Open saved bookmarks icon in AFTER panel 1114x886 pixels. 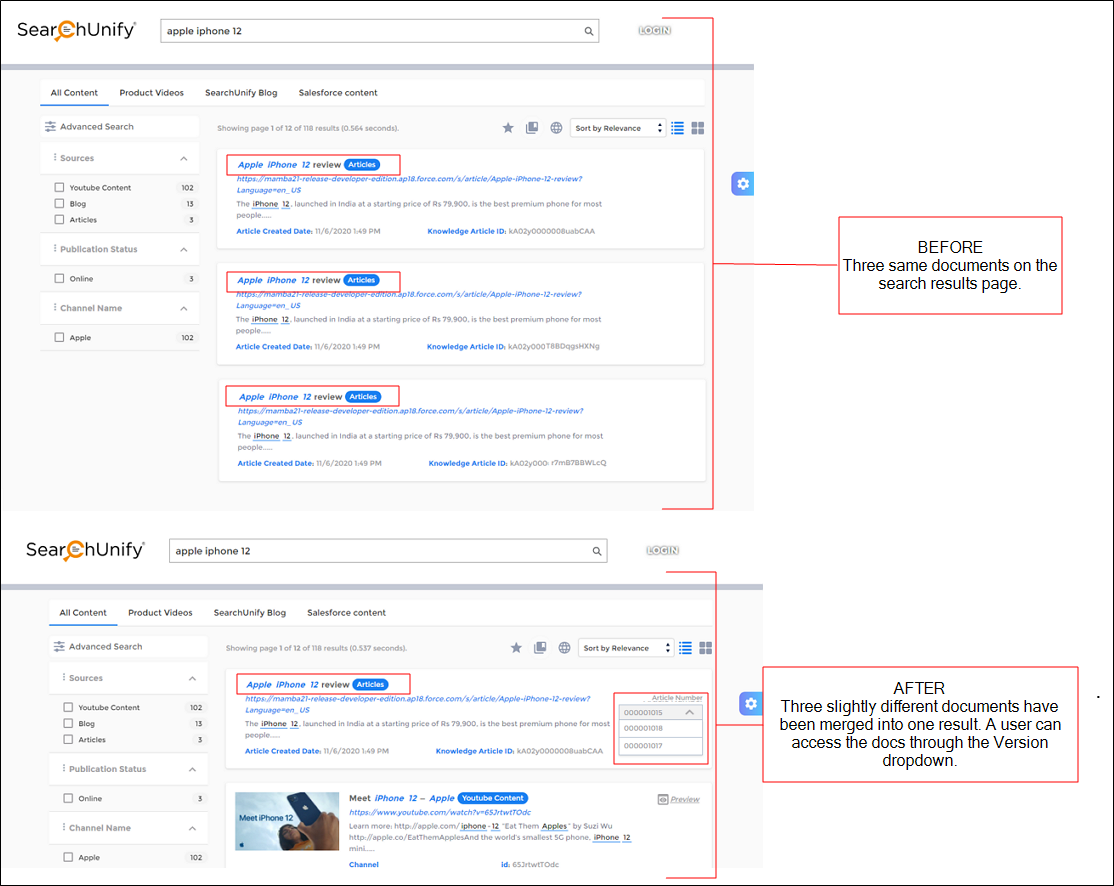(540, 648)
